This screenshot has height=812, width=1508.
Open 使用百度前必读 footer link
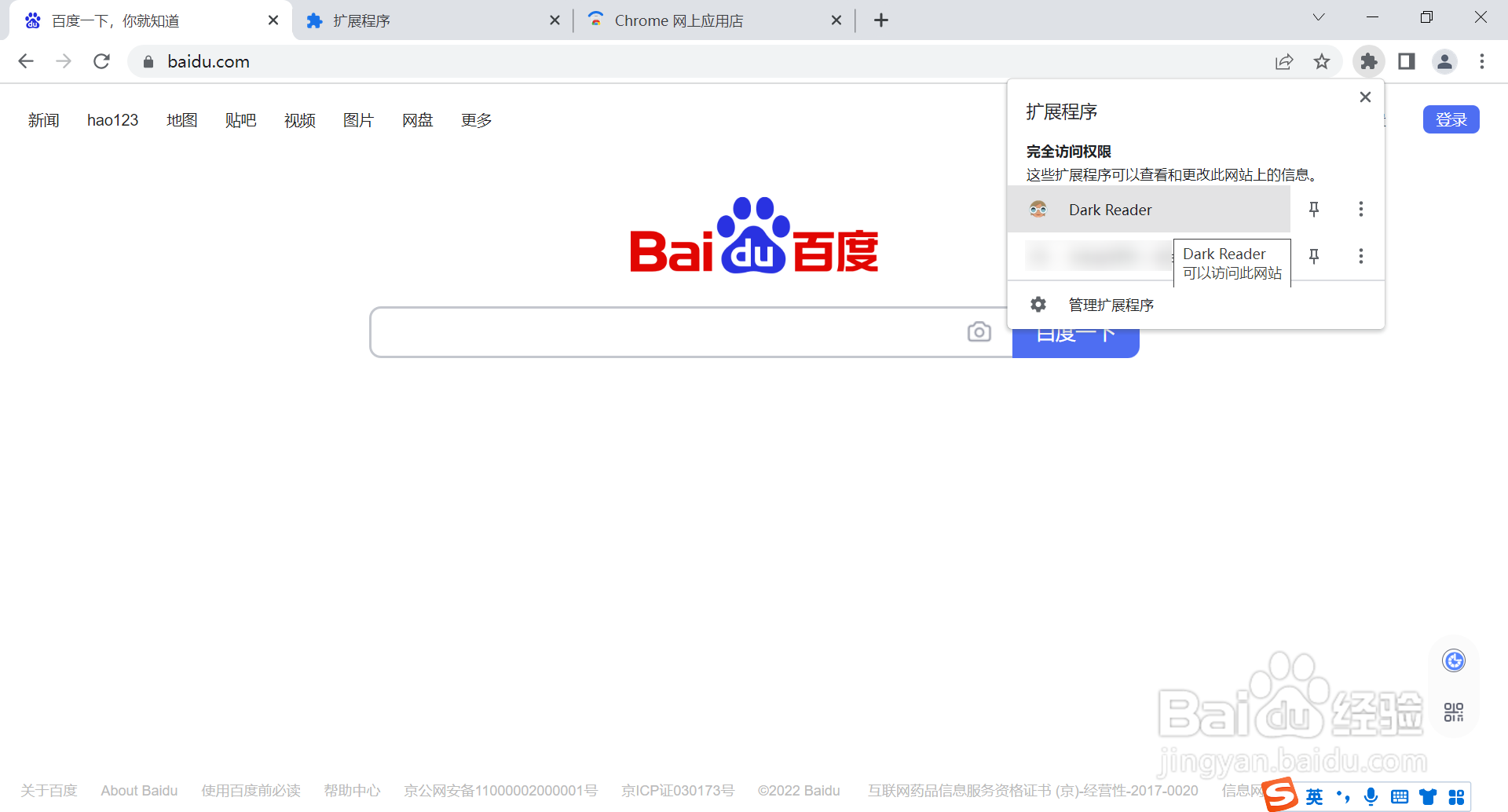click(251, 790)
